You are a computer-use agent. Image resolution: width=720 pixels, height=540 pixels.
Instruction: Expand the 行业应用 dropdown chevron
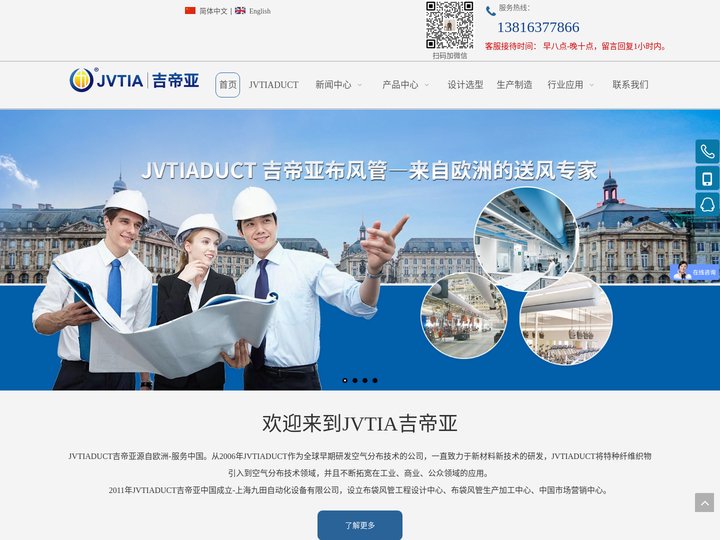click(591, 85)
